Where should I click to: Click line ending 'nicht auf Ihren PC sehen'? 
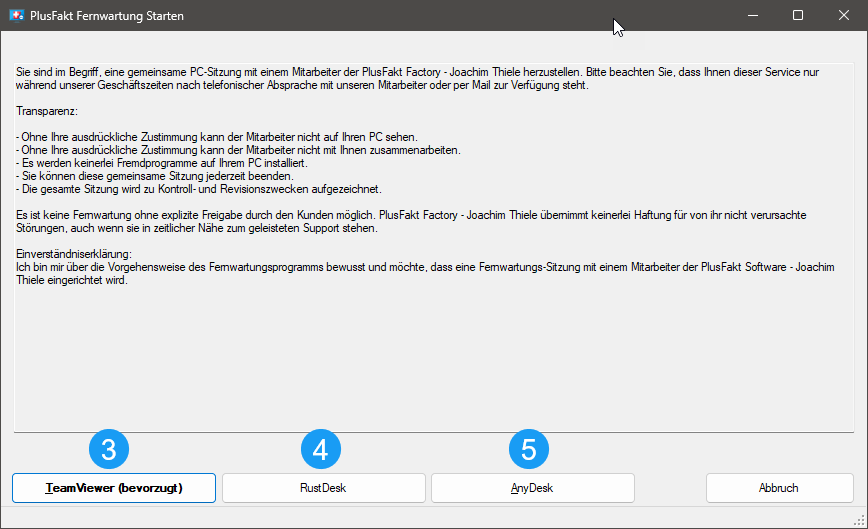(217, 137)
